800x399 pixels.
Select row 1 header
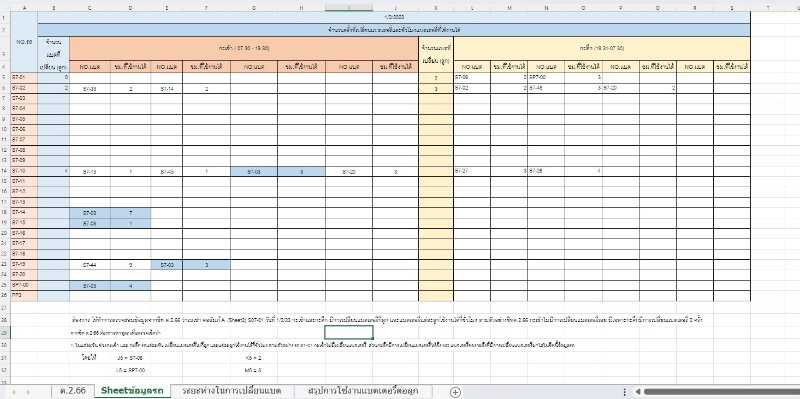pos(5,17)
